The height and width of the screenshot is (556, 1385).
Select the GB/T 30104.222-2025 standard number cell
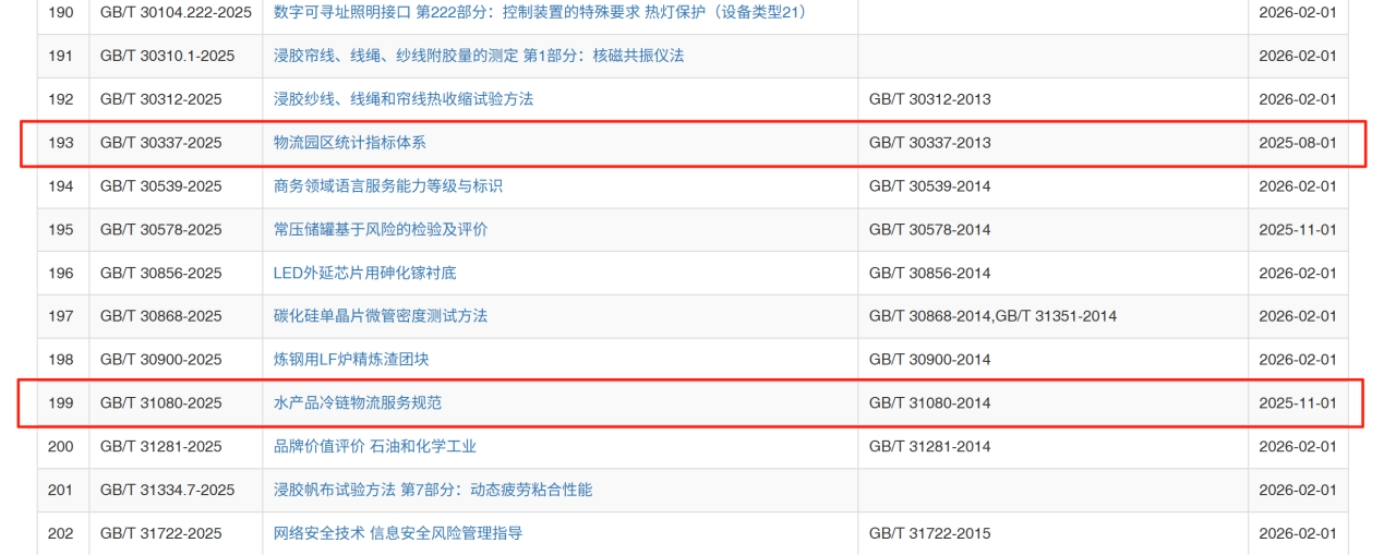point(176,13)
